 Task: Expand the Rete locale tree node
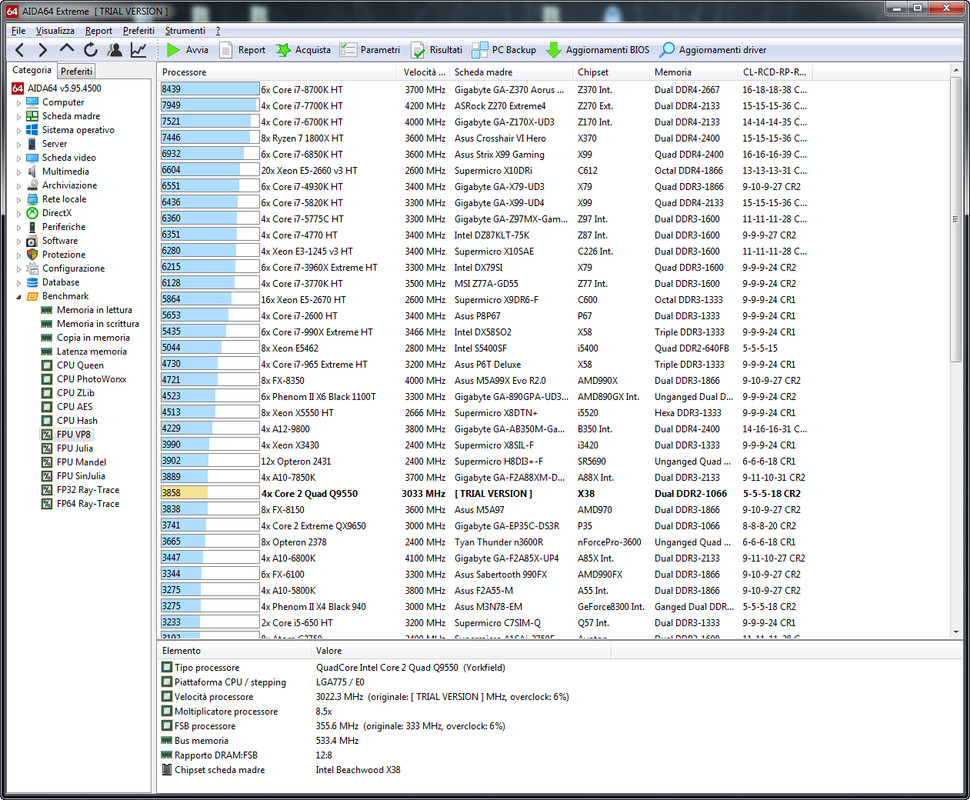point(19,199)
